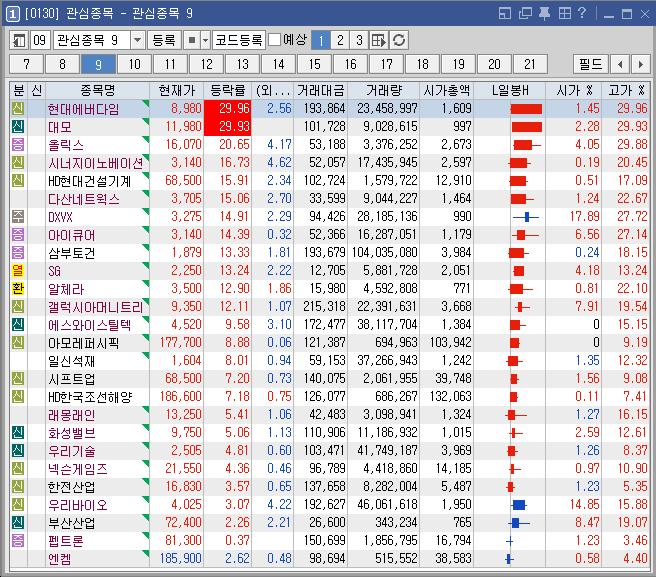Switch to watchlist tab 21

pyautogui.click(x=530, y=64)
